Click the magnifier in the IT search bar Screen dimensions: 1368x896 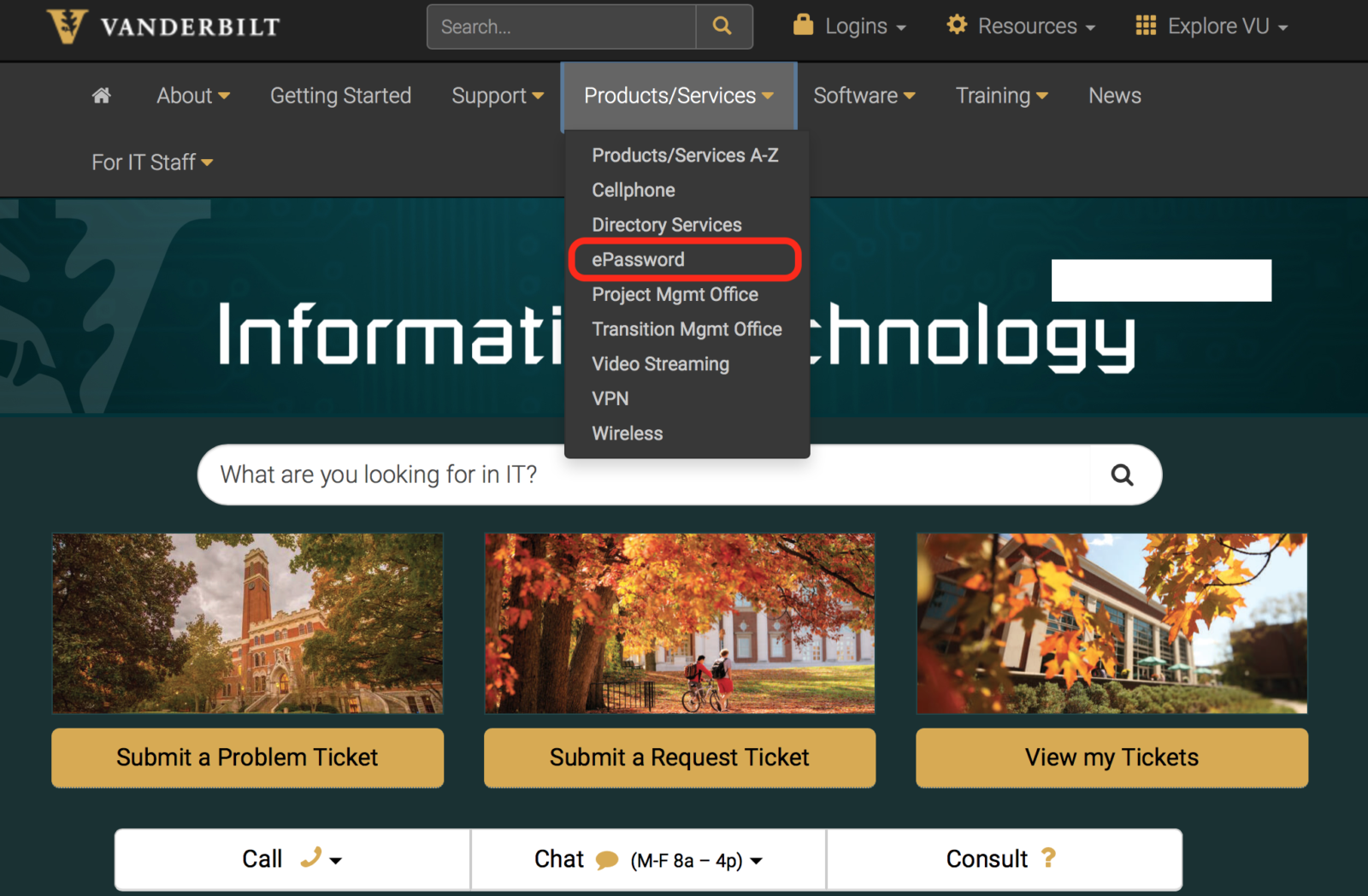[1122, 475]
